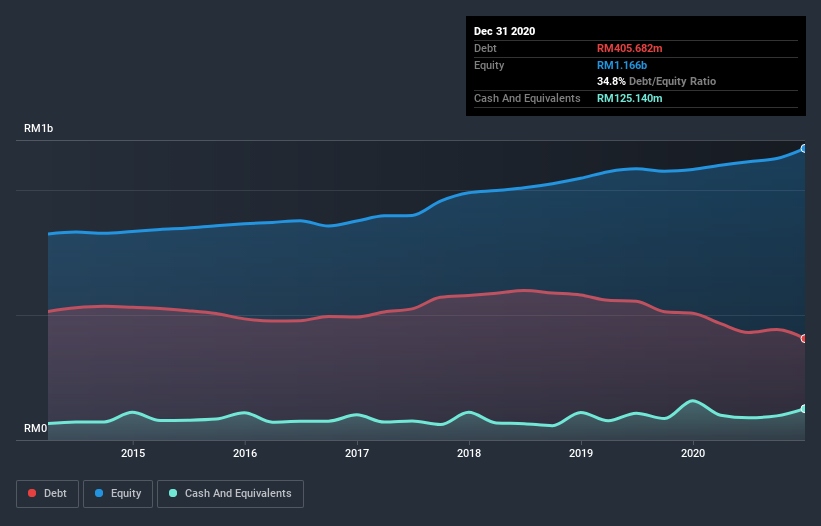Click the 2019 x-axis label

point(581,453)
